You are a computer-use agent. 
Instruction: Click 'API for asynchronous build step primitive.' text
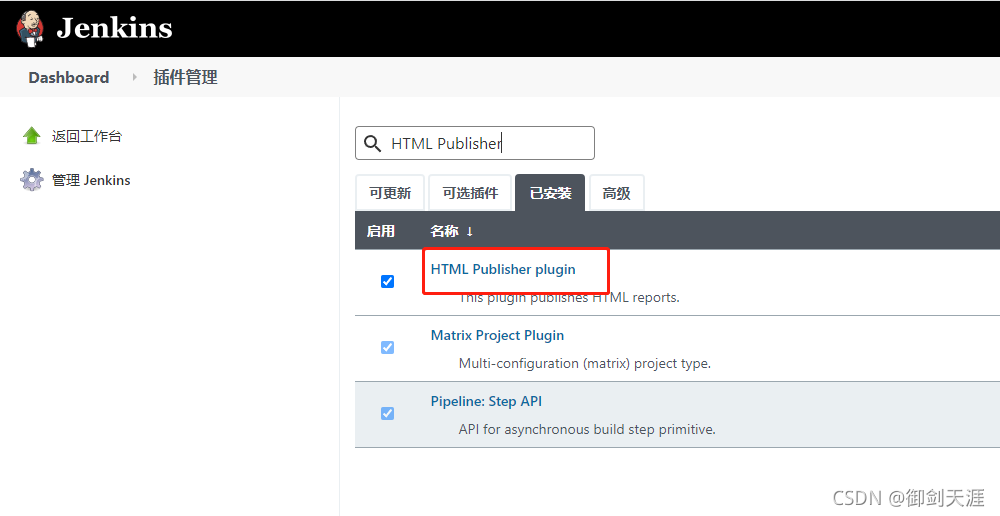point(587,429)
